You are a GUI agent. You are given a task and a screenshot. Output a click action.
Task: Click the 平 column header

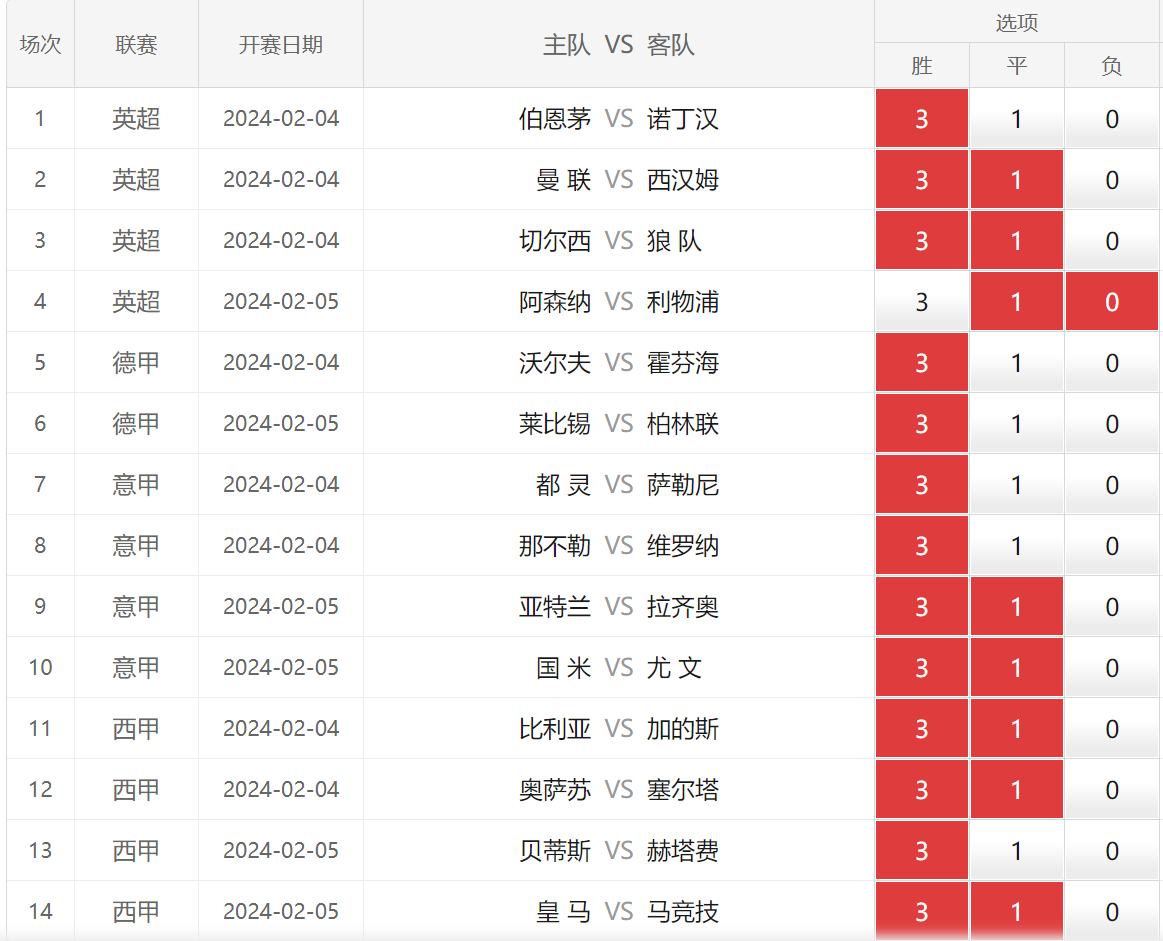tap(1016, 66)
